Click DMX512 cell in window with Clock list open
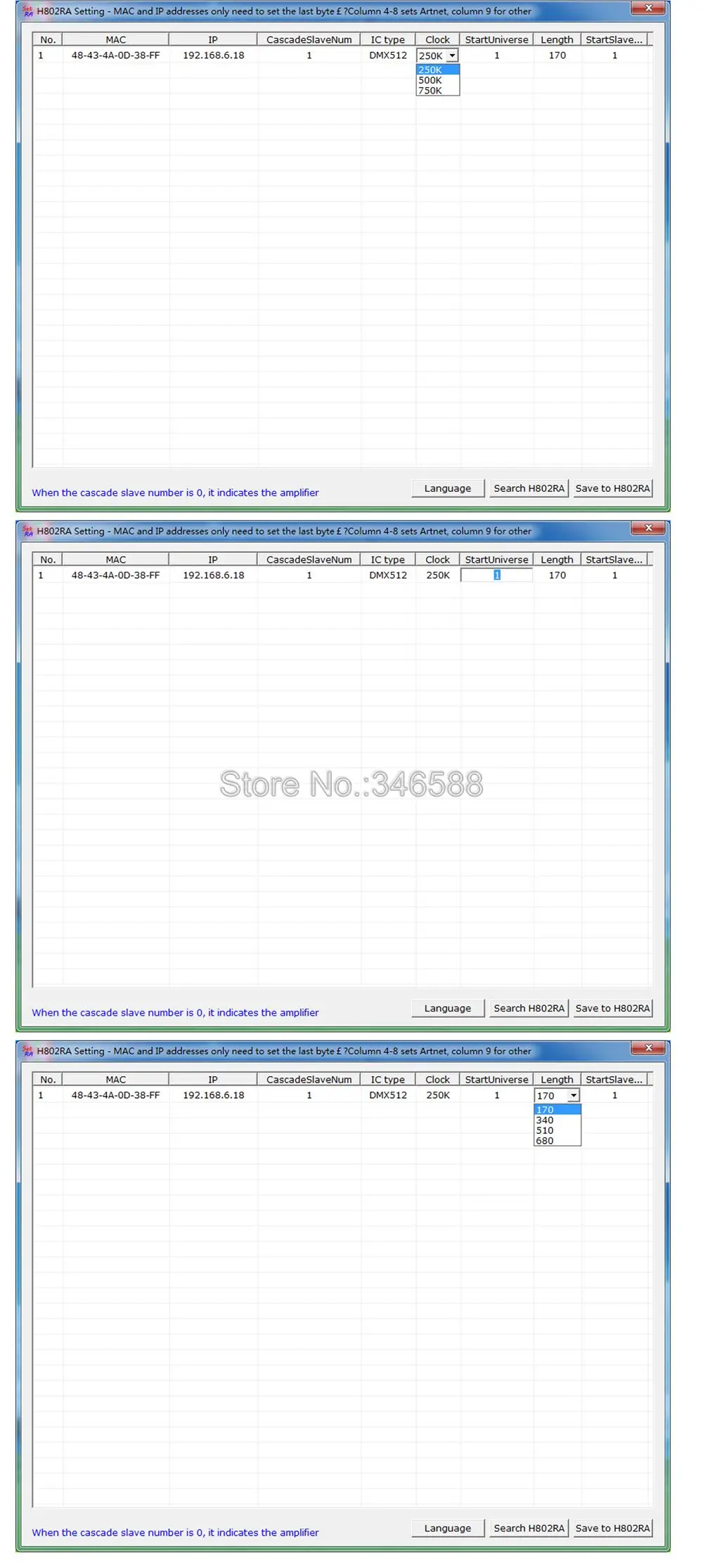Viewport: 703px width, 1568px height. coord(388,55)
